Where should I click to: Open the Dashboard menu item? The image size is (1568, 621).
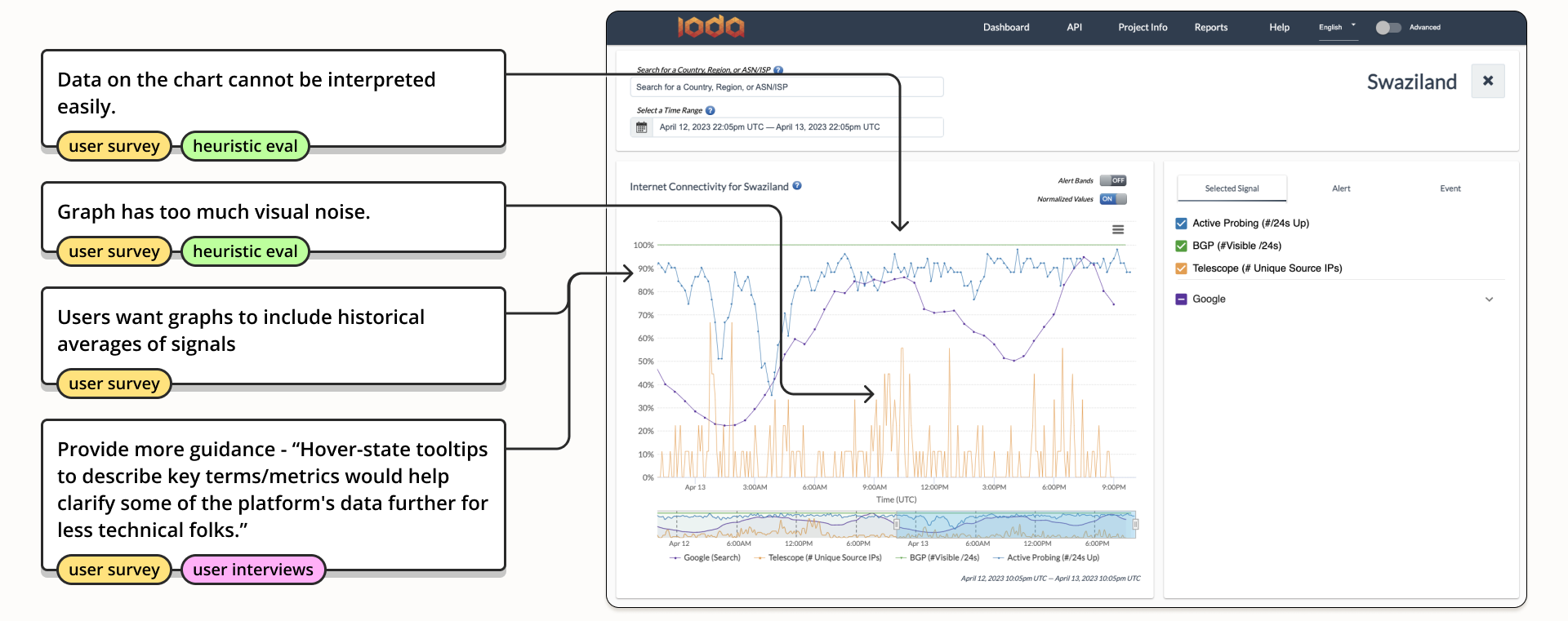click(1006, 28)
